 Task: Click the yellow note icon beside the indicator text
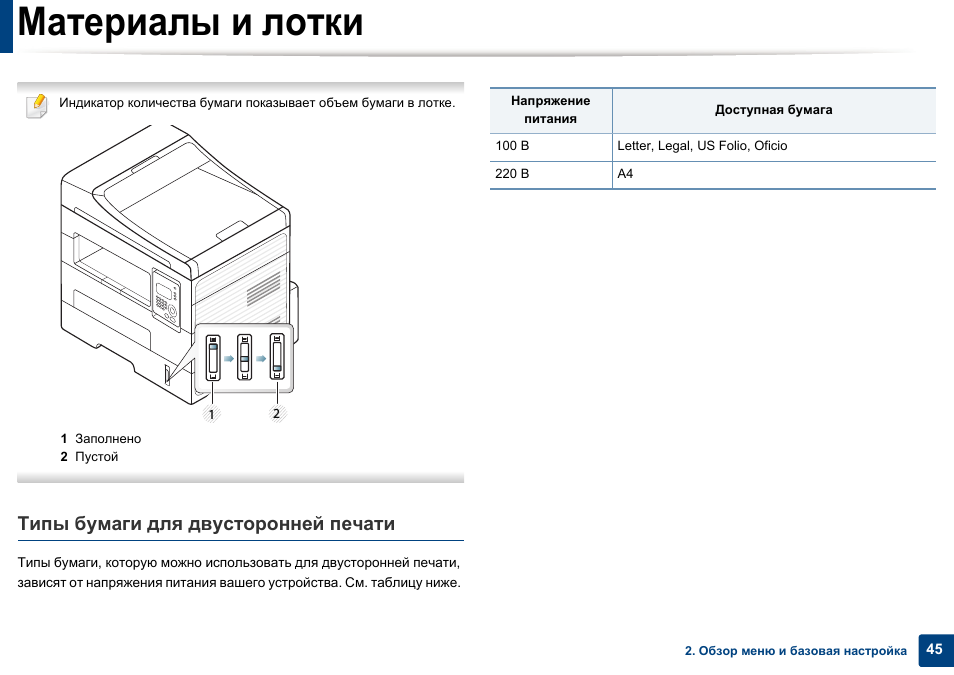[36, 104]
